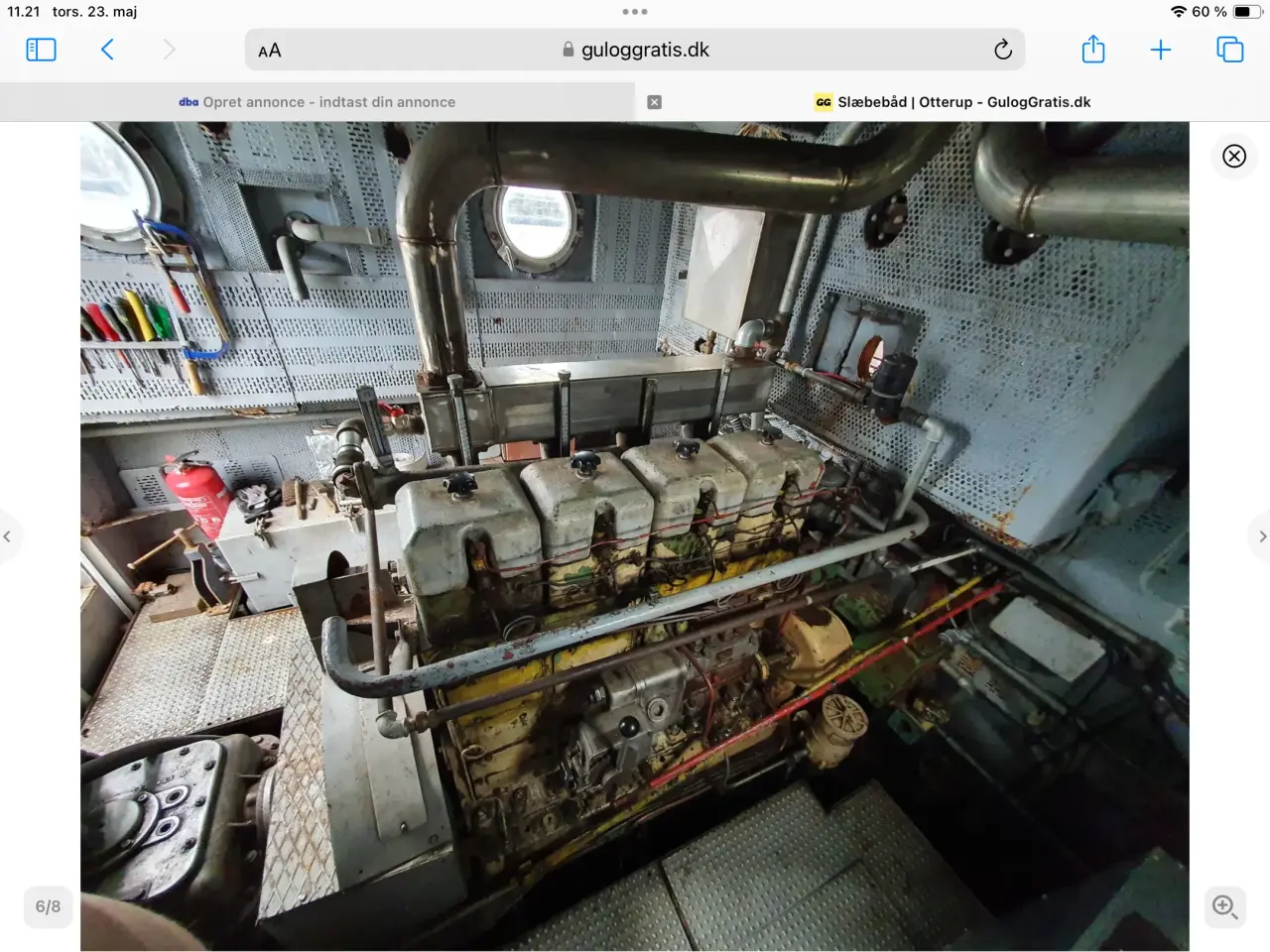Open the AA reader and text-size menu
The width and height of the screenshot is (1270, 952).
(x=270, y=51)
